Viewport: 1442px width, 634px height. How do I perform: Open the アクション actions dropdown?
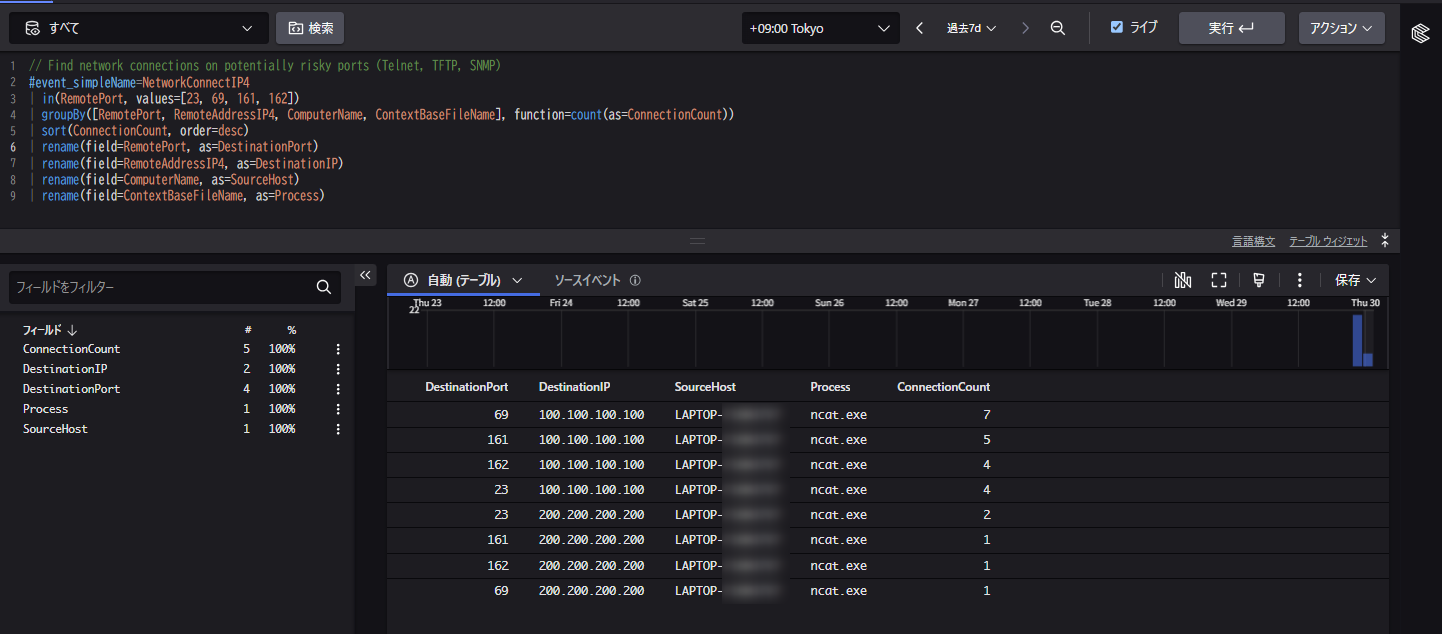point(1341,28)
